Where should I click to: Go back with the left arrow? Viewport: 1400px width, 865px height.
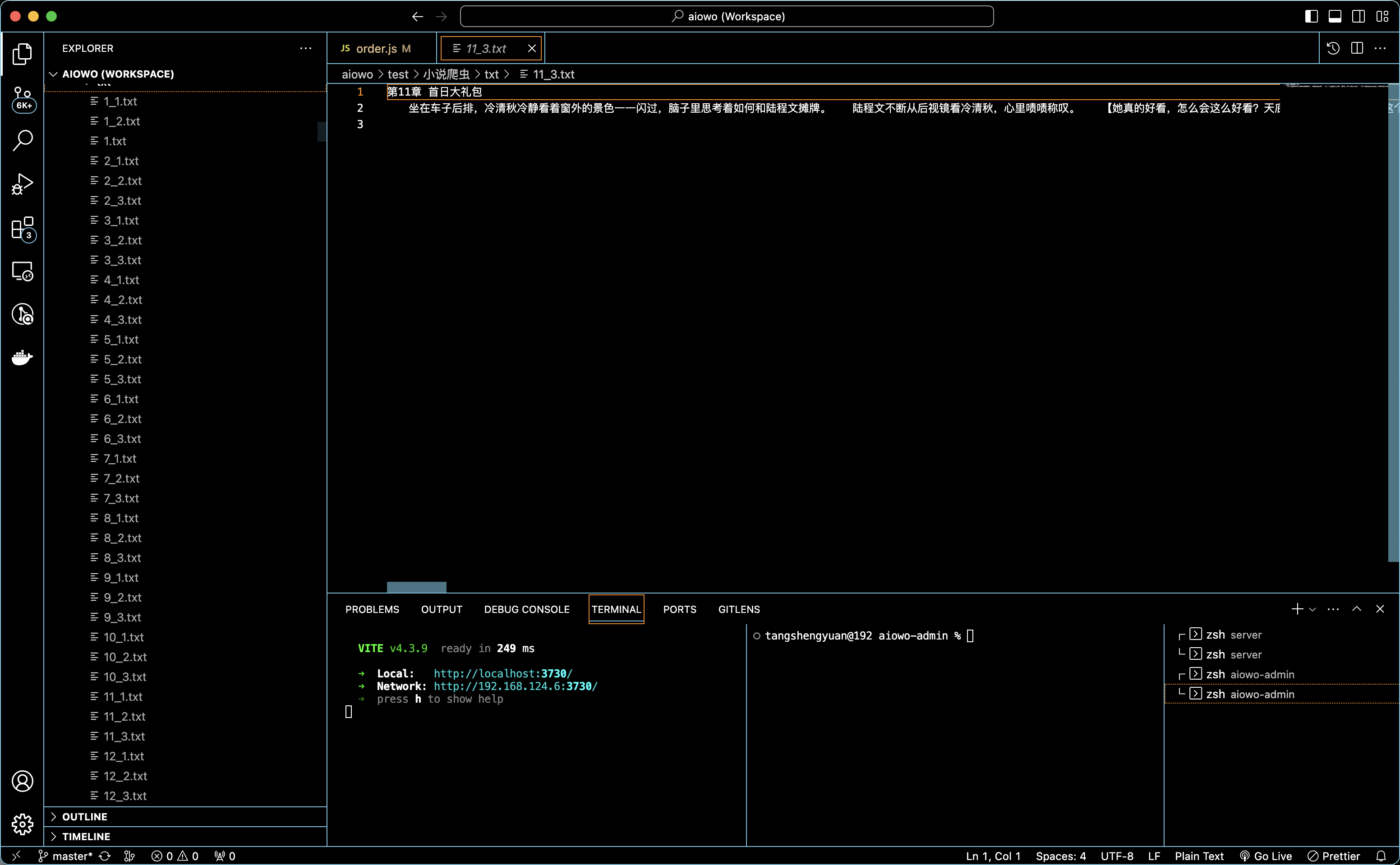[x=418, y=17]
